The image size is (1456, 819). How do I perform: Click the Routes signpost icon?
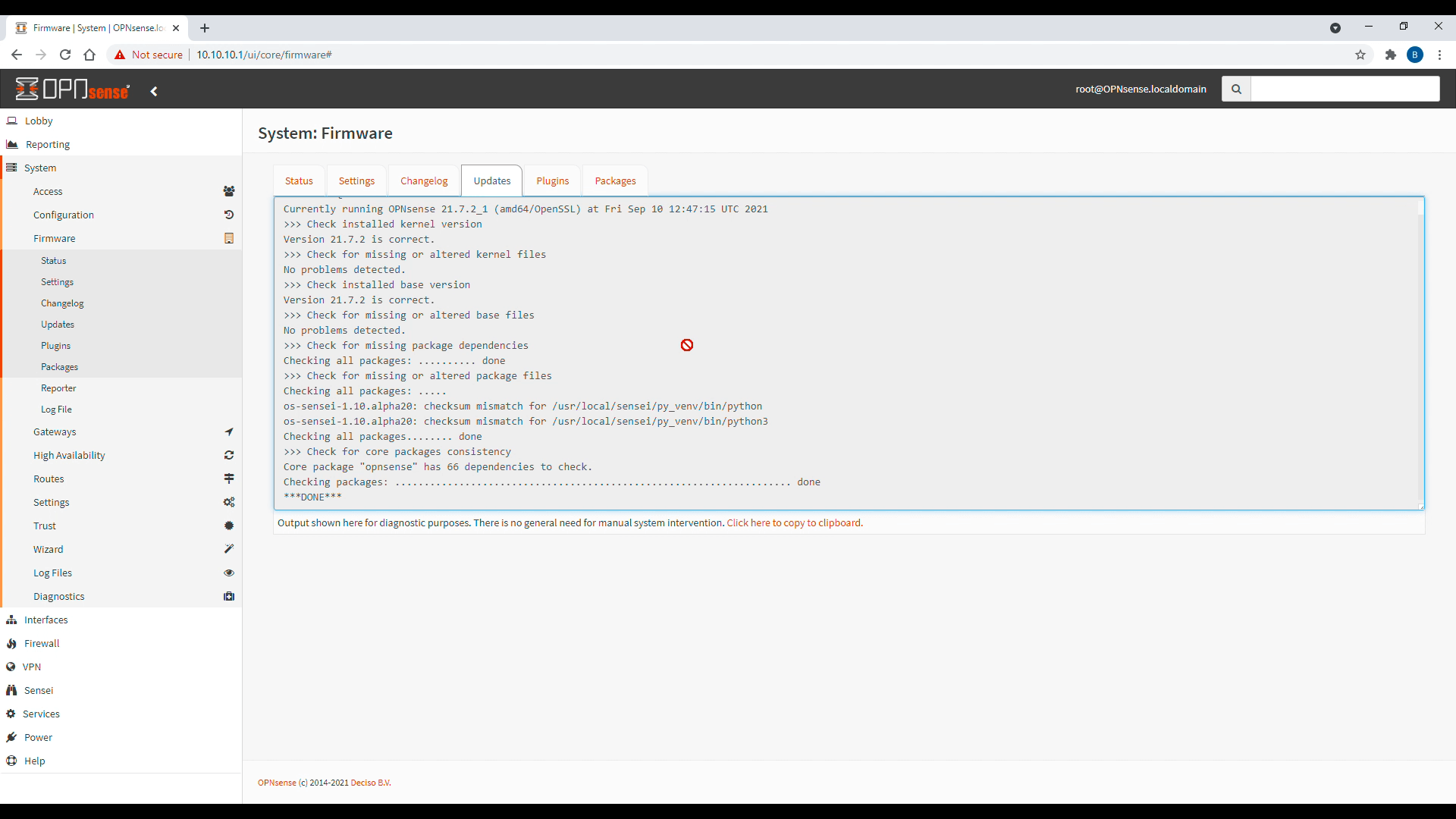click(228, 479)
